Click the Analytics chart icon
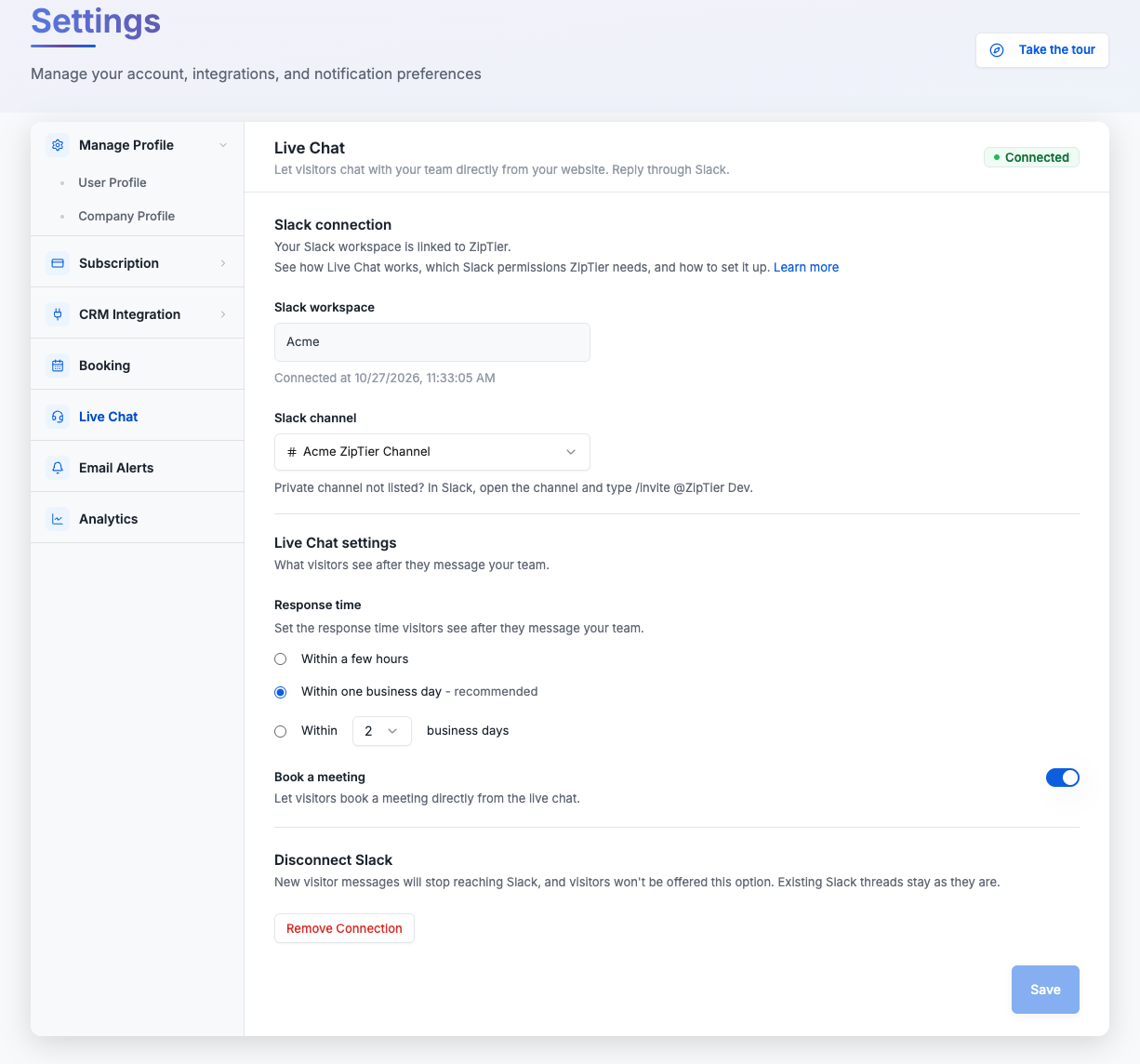Screen dimensions: 1140x1064 tap(58, 519)
